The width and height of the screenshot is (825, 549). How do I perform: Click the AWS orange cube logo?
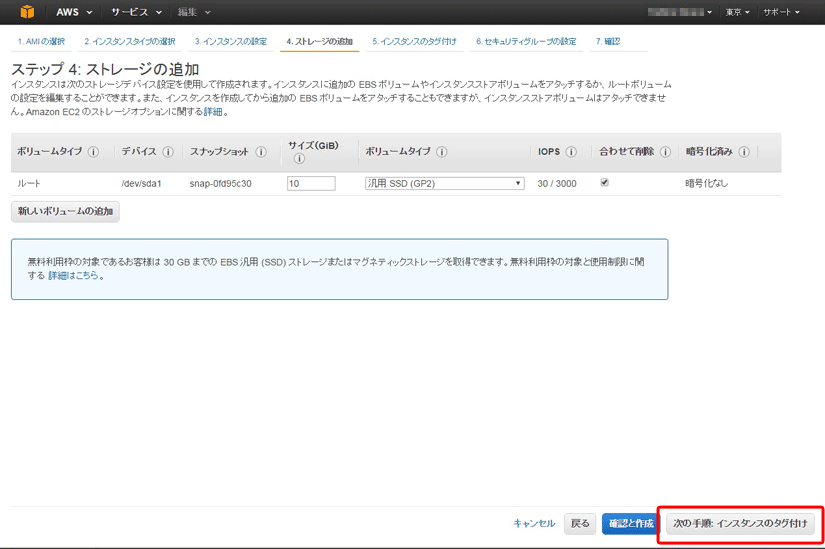point(27,12)
